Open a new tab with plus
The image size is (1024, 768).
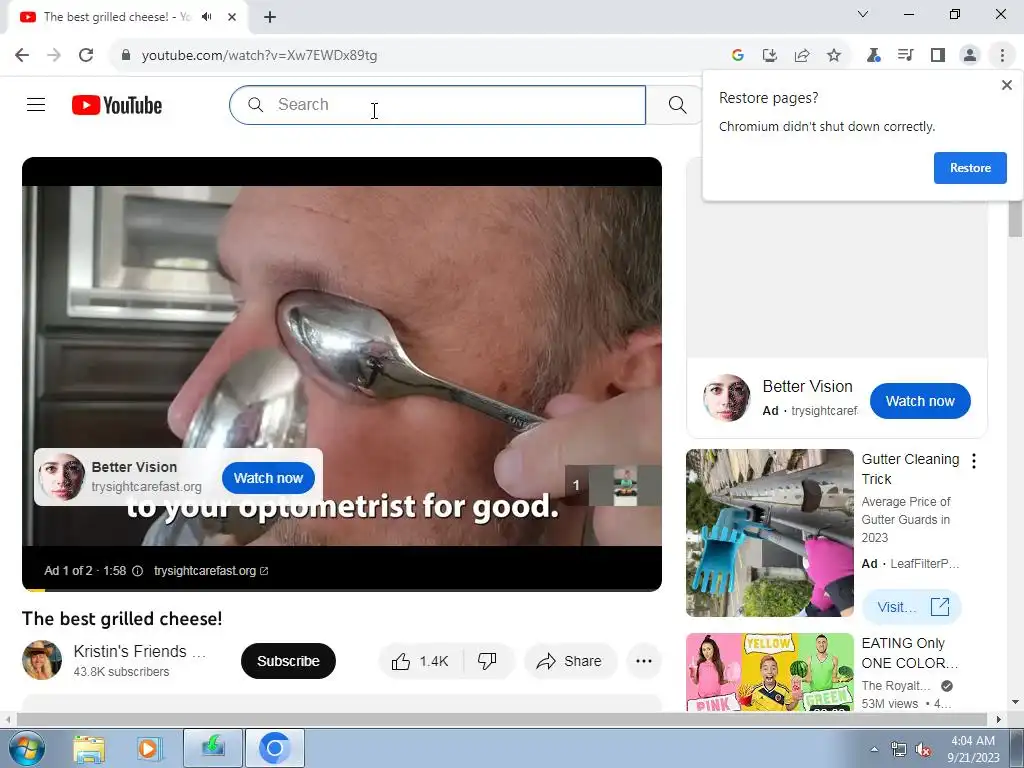(270, 17)
